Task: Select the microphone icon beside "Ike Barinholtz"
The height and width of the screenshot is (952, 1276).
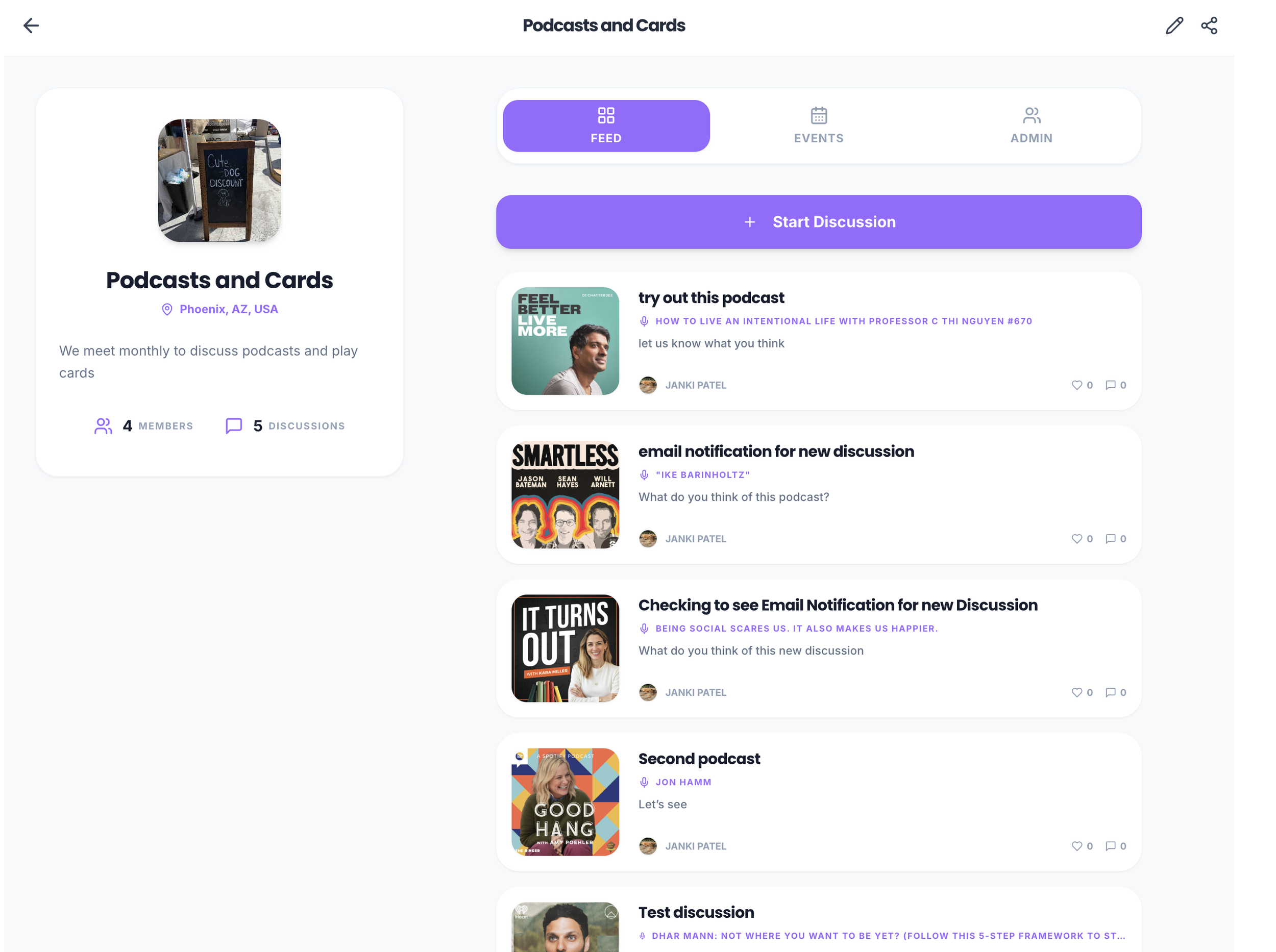Action: pos(644,475)
